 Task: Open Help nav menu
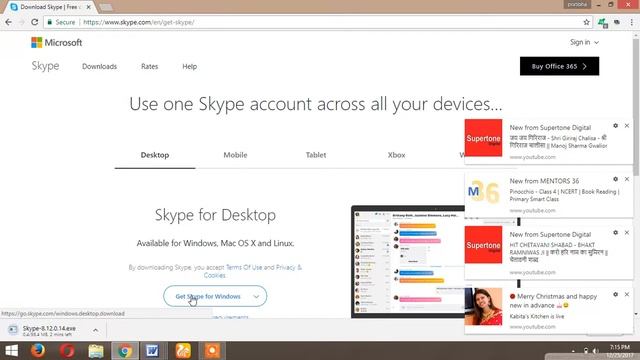[189, 66]
